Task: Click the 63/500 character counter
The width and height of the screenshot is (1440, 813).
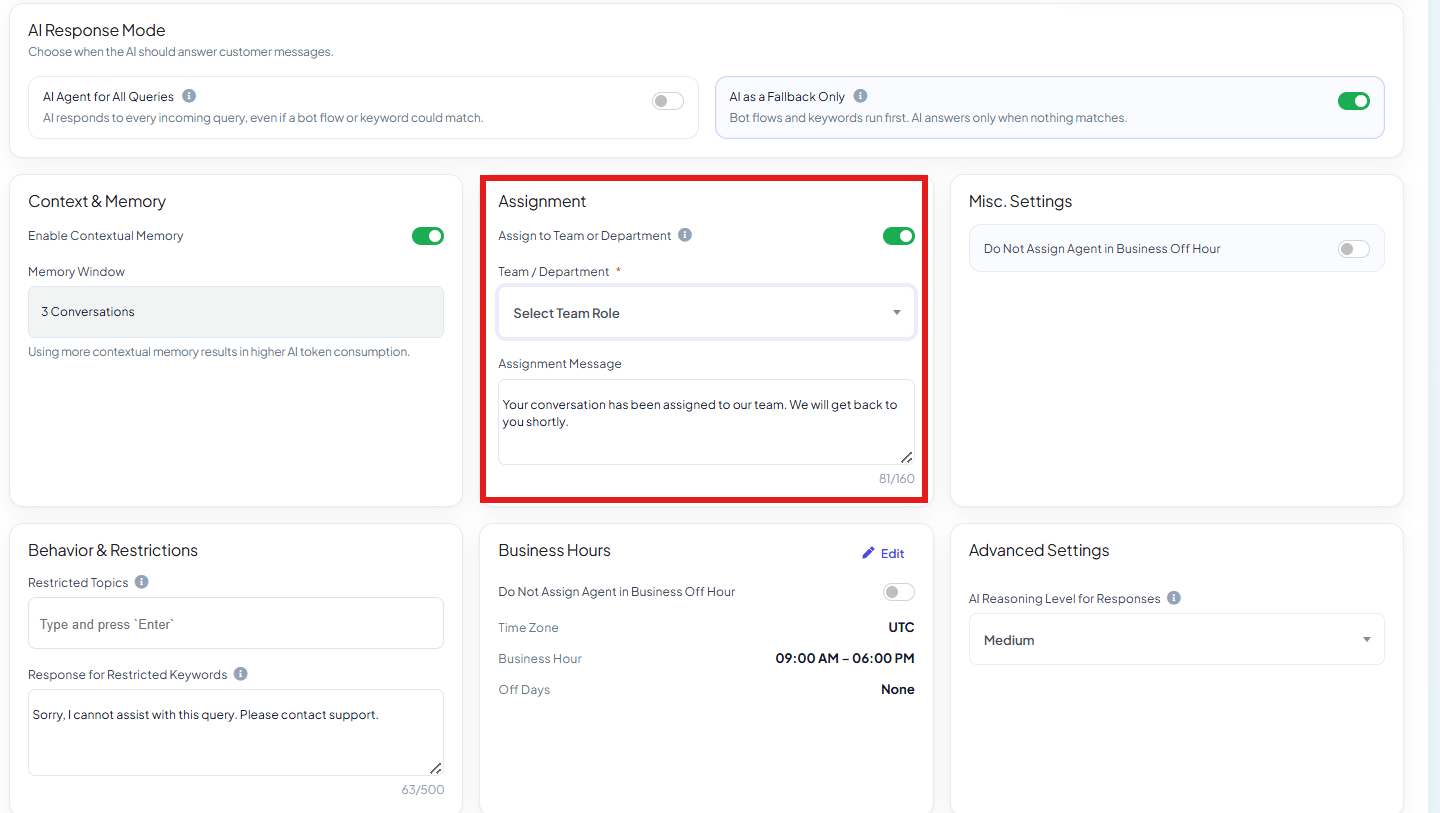Action: [x=423, y=790]
